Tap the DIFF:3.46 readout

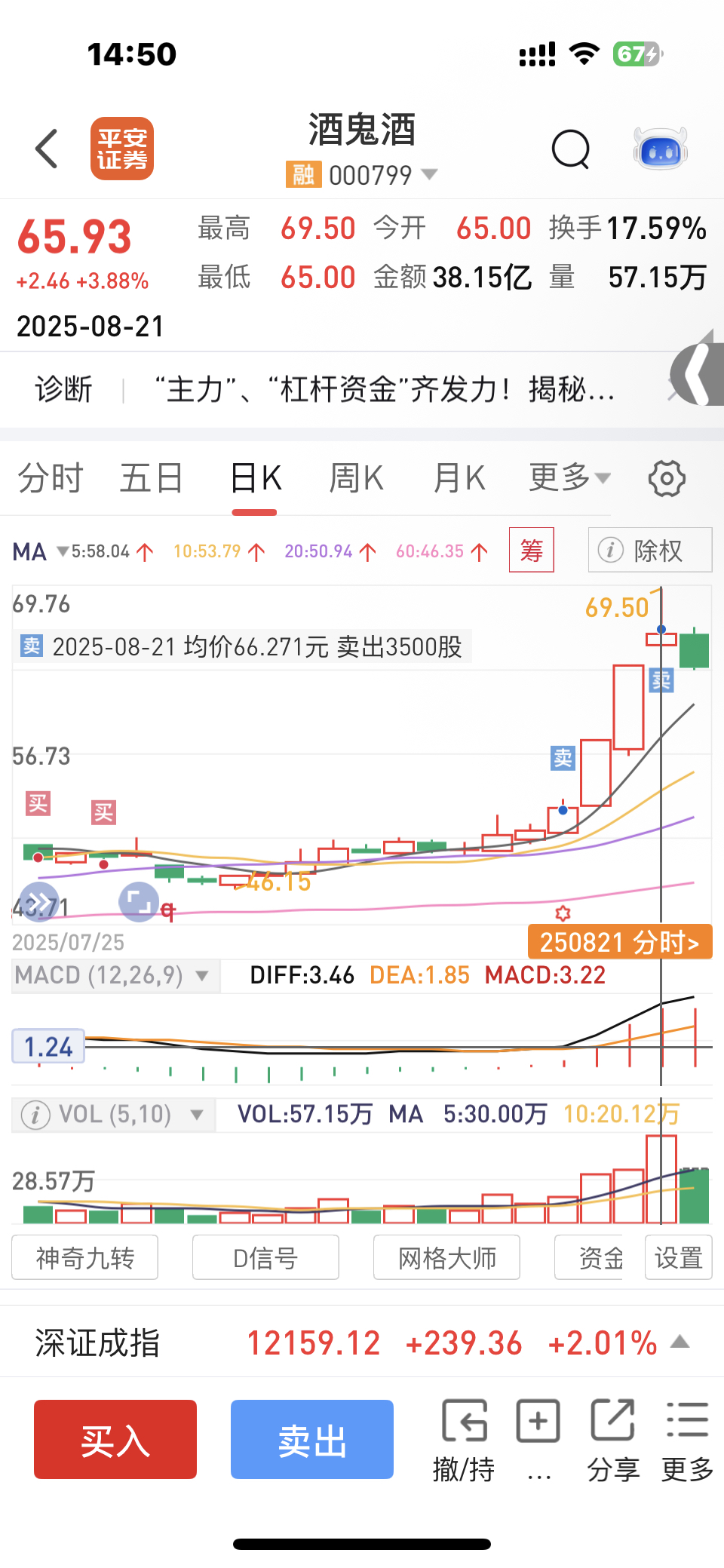302,975
